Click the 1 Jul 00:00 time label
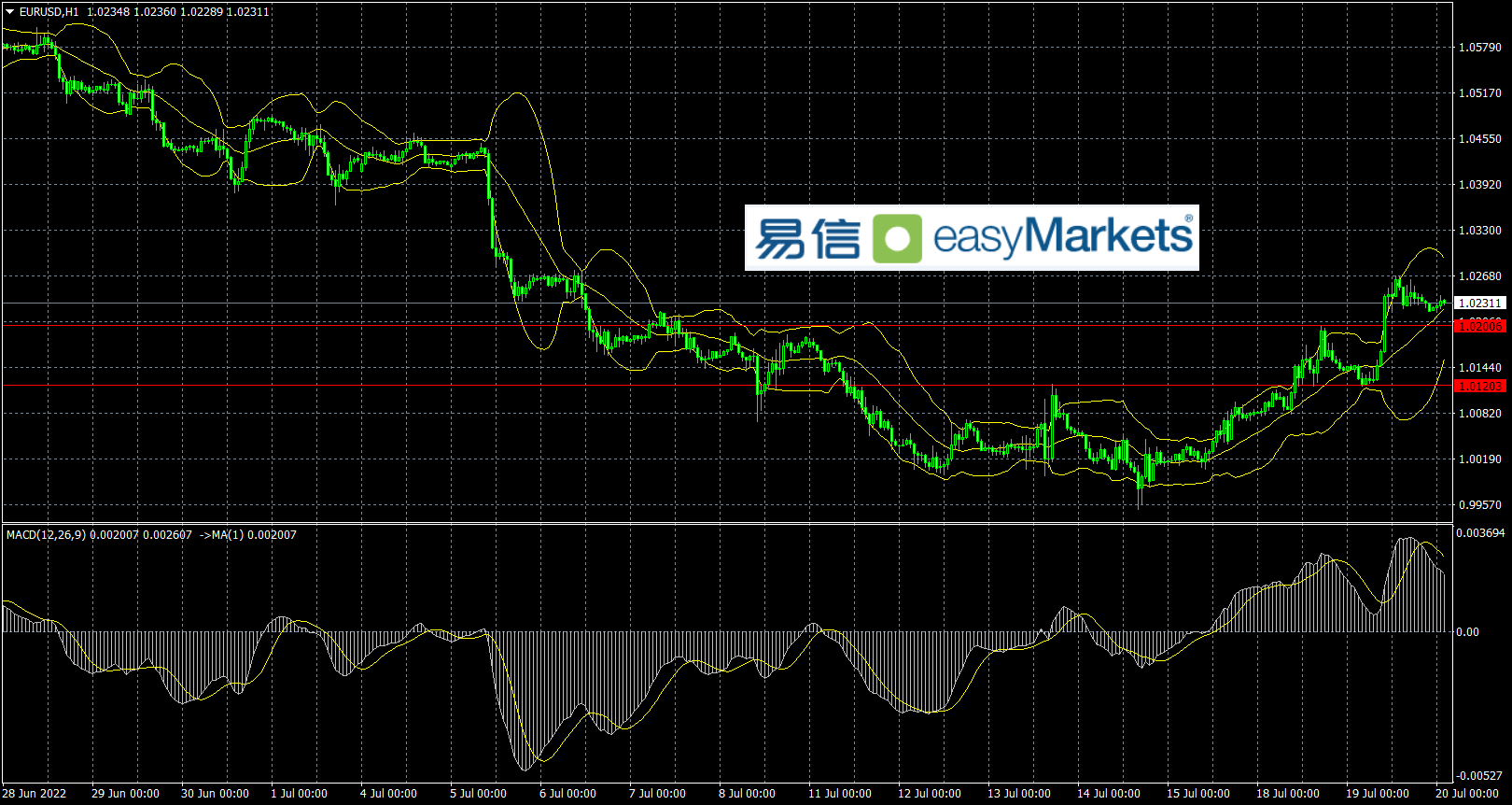Viewport: 1512px width, 805px height. pos(299,794)
